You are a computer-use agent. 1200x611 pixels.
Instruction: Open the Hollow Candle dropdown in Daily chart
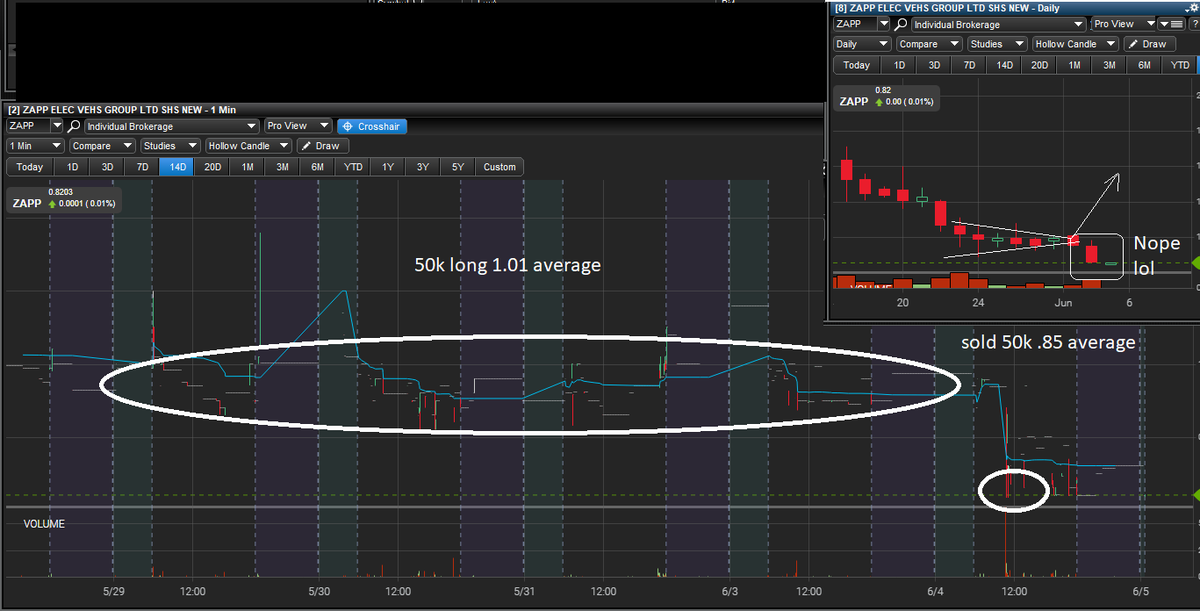point(1075,44)
